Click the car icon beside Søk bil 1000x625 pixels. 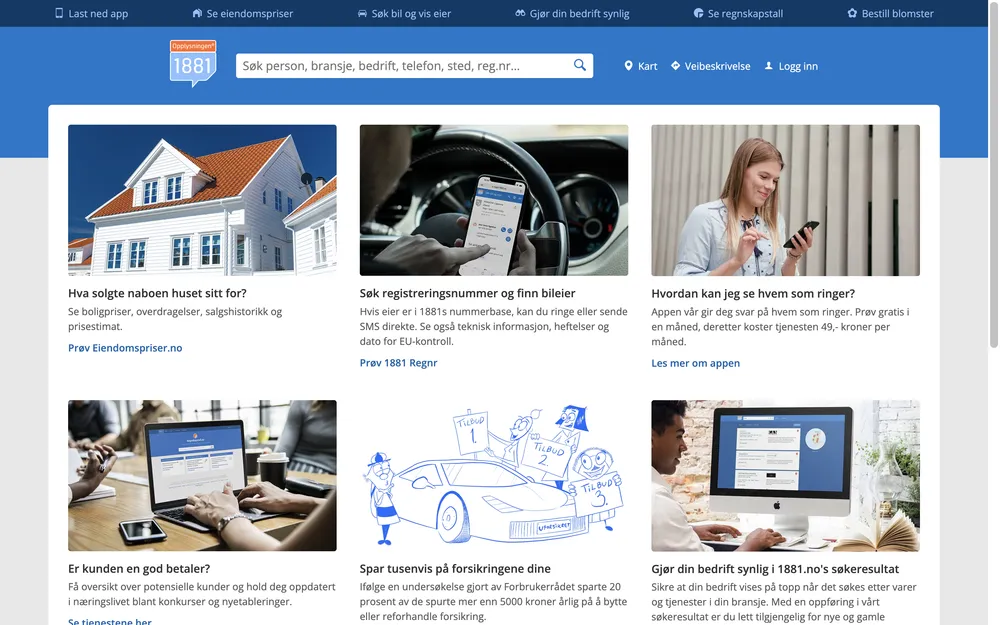(x=362, y=14)
